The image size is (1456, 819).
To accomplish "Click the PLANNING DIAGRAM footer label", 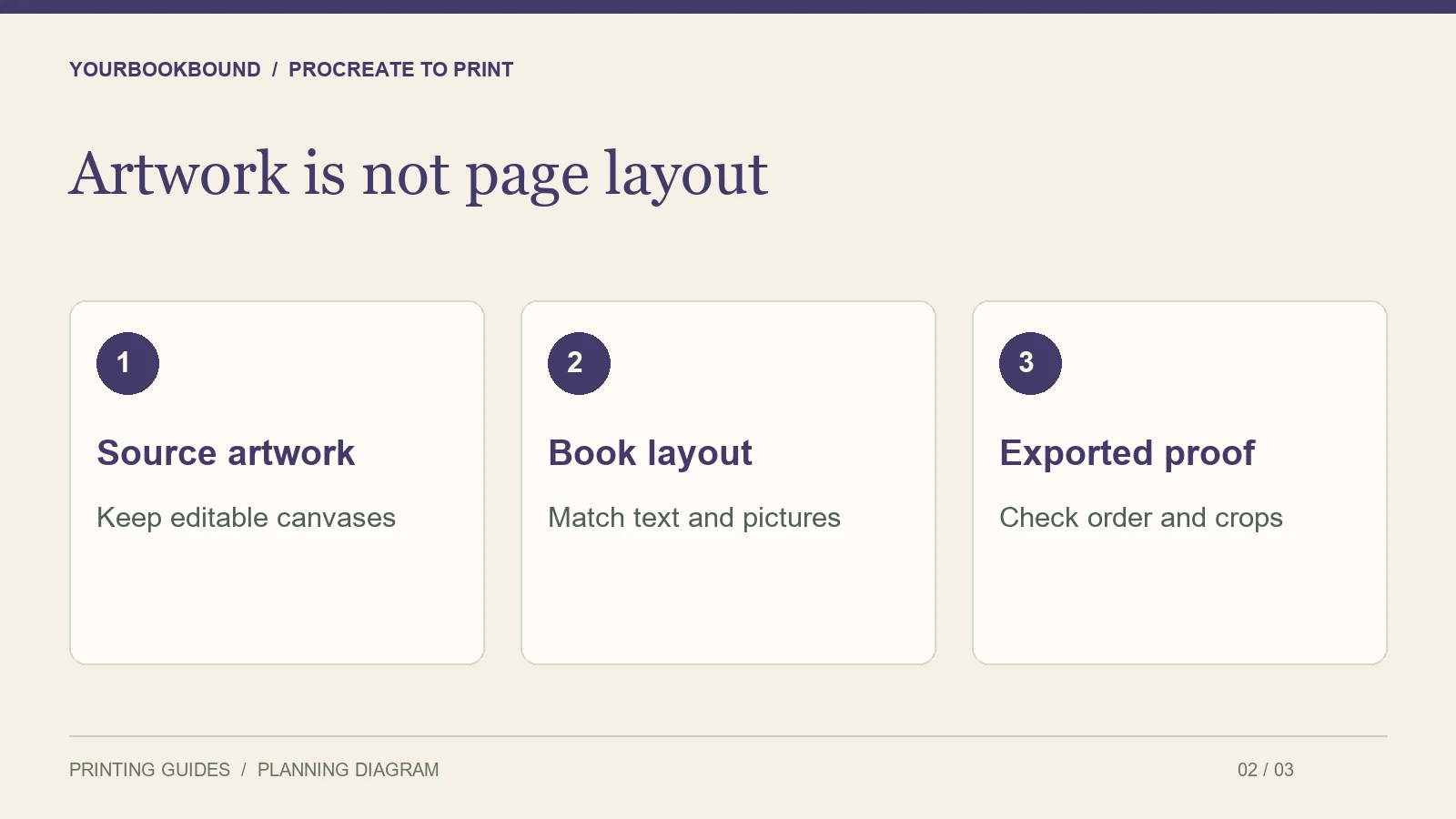I will click(x=348, y=770).
